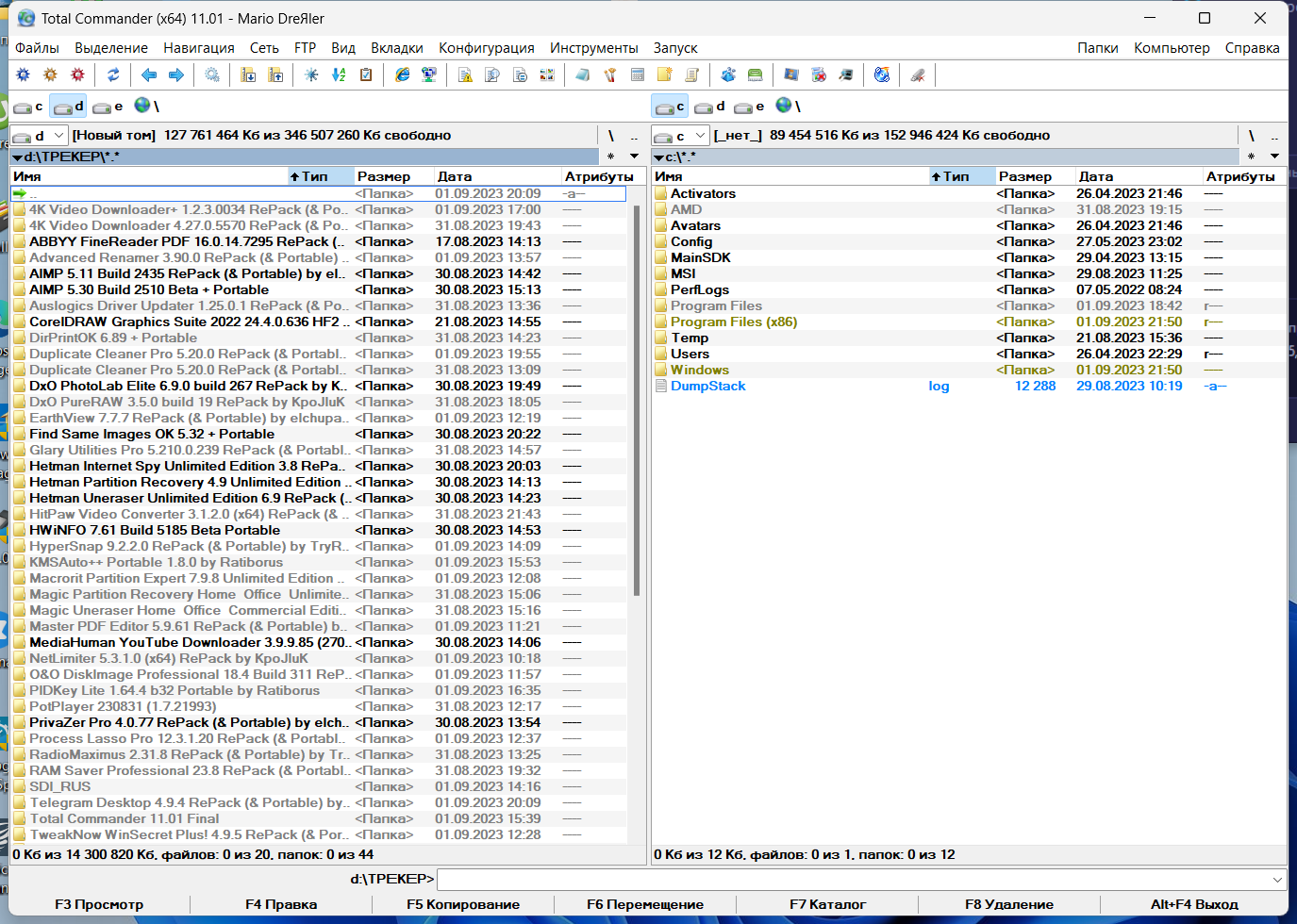Screen dimensions: 1297x924
Task: Open the left panel drive dropdown
Action: pos(40,136)
